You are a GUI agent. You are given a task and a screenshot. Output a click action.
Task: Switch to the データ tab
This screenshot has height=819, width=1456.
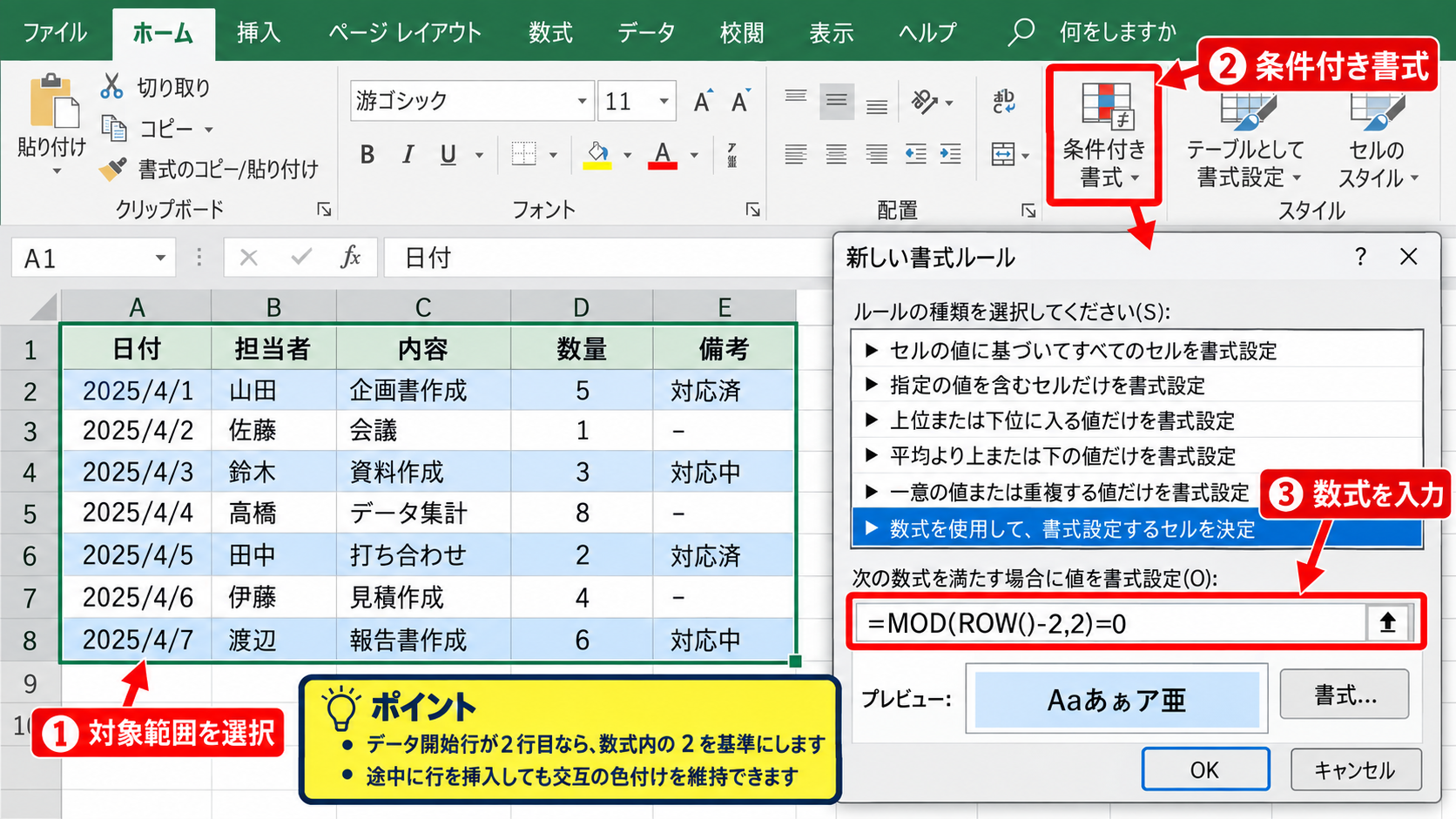646,33
